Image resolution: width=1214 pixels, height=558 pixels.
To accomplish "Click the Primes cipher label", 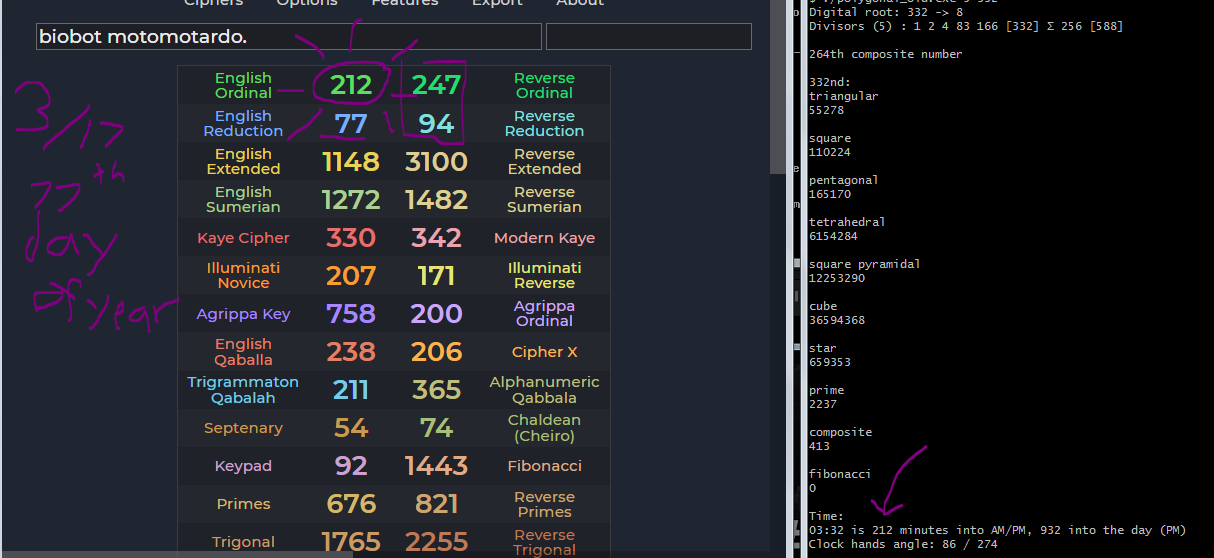I will click(243, 504).
